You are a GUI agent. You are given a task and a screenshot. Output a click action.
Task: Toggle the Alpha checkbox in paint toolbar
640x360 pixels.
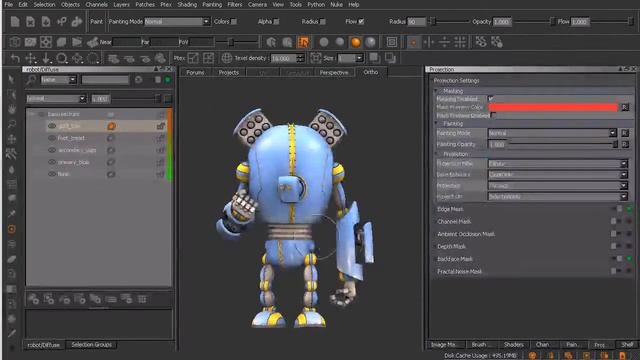[x=276, y=22]
